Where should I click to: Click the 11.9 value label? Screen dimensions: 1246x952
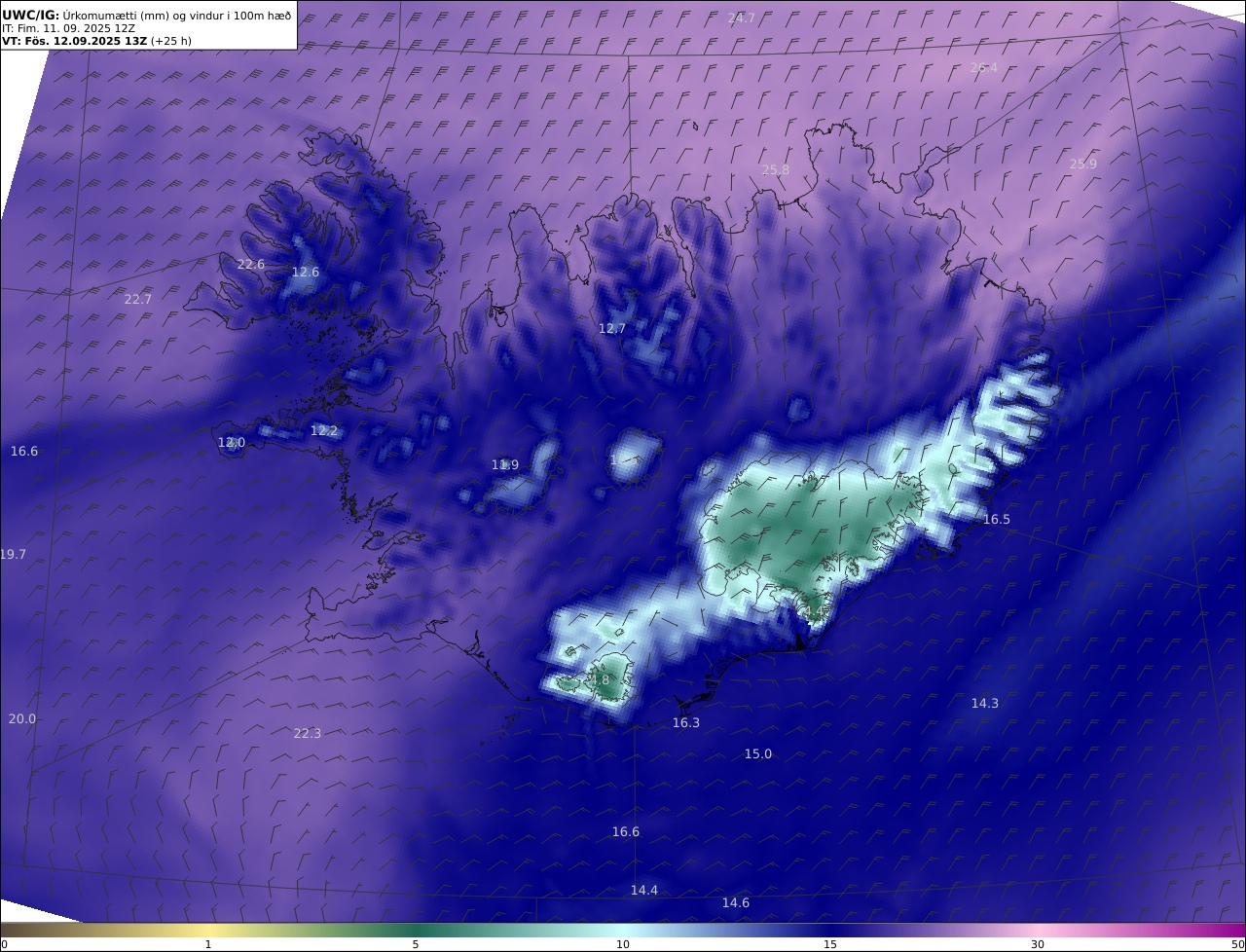point(504,464)
